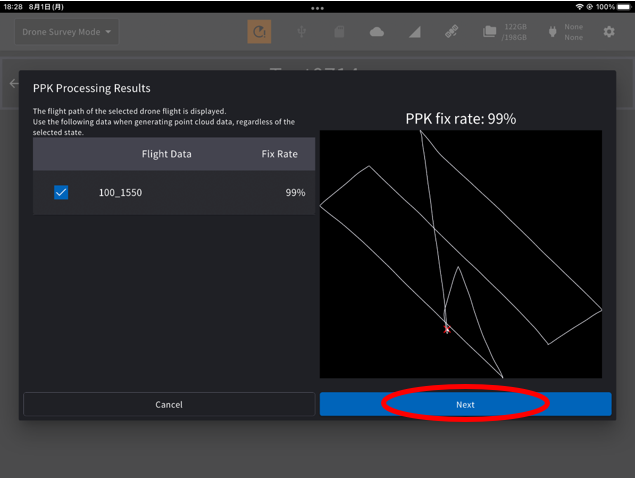This screenshot has height=480, width=636.
Task: Uncheck the 100_1550 flight data checkbox
Action: [x=61, y=192]
